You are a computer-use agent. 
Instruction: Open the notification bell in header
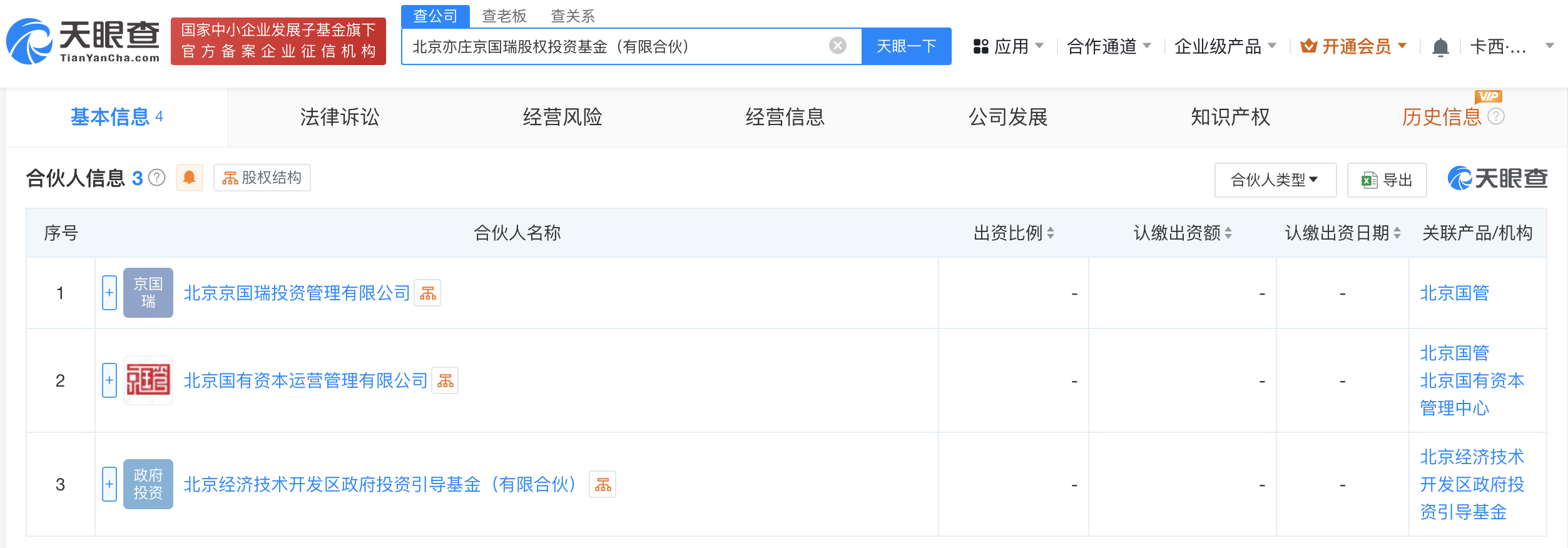[1440, 47]
